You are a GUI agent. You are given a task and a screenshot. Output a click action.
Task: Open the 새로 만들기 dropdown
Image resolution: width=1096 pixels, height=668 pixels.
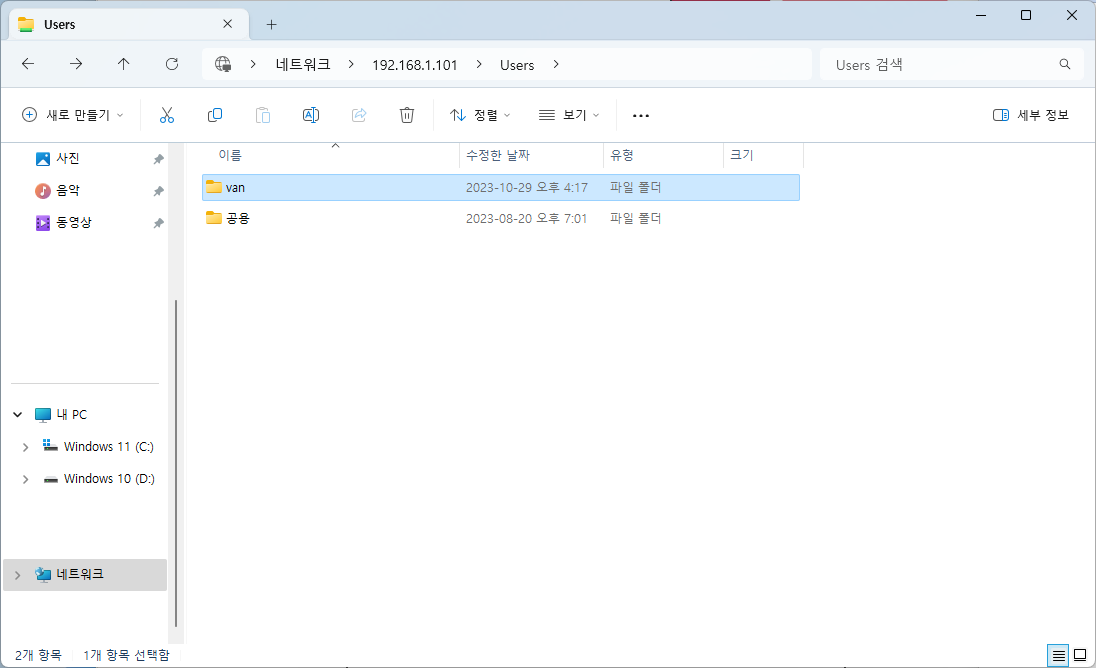pyautogui.click(x=71, y=115)
